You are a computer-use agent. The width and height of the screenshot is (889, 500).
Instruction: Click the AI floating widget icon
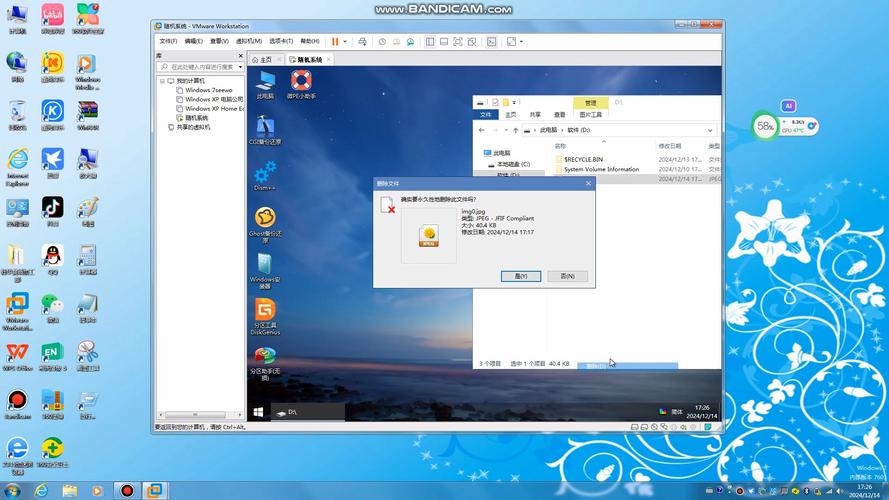click(x=788, y=106)
